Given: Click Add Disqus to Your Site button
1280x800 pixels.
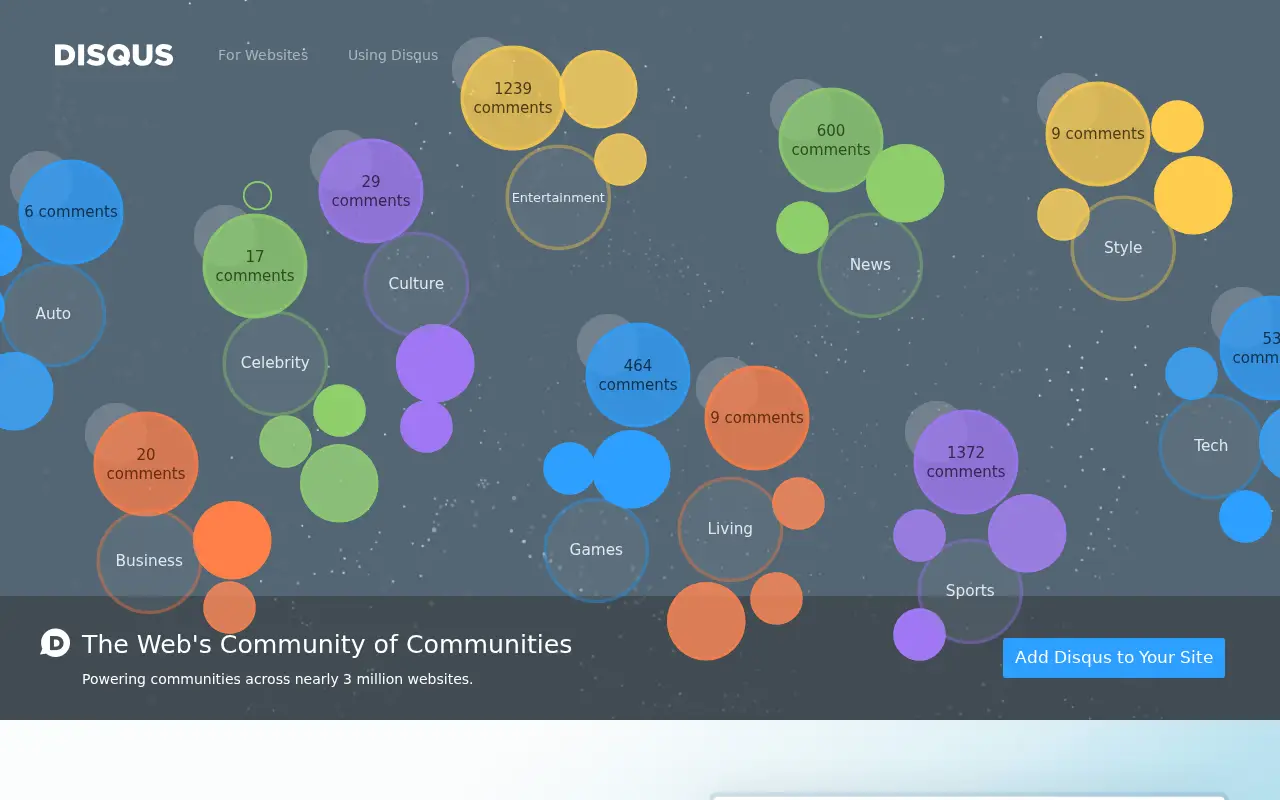Looking at the screenshot, I should coord(1114,658).
